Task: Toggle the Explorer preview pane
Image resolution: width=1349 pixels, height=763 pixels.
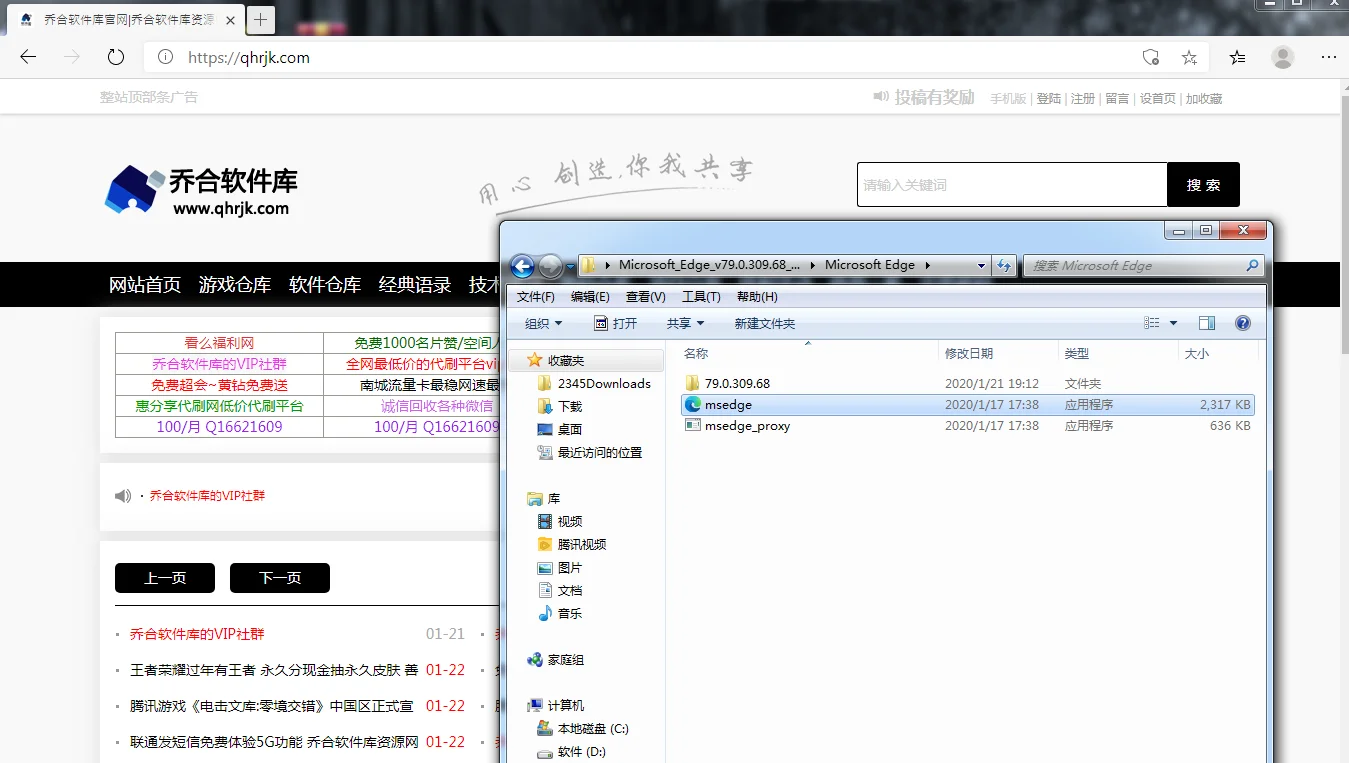Action: (1207, 323)
